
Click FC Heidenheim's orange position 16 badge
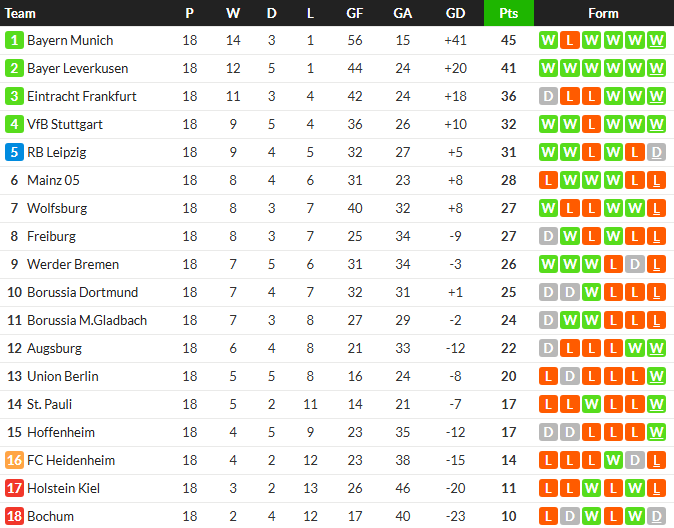pyautogui.click(x=14, y=461)
